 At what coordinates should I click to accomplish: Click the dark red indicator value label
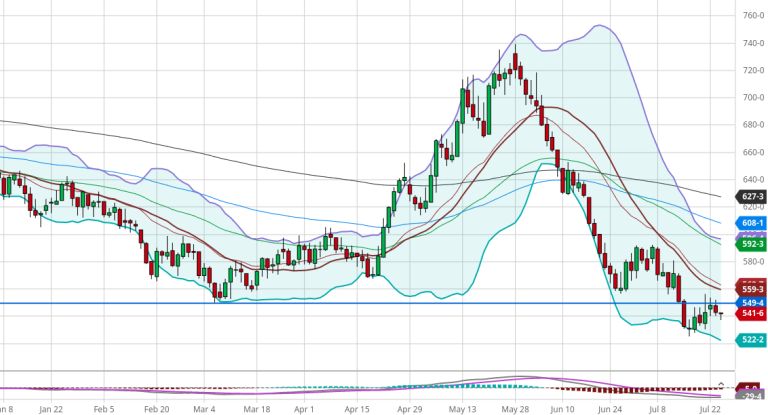pos(751,388)
